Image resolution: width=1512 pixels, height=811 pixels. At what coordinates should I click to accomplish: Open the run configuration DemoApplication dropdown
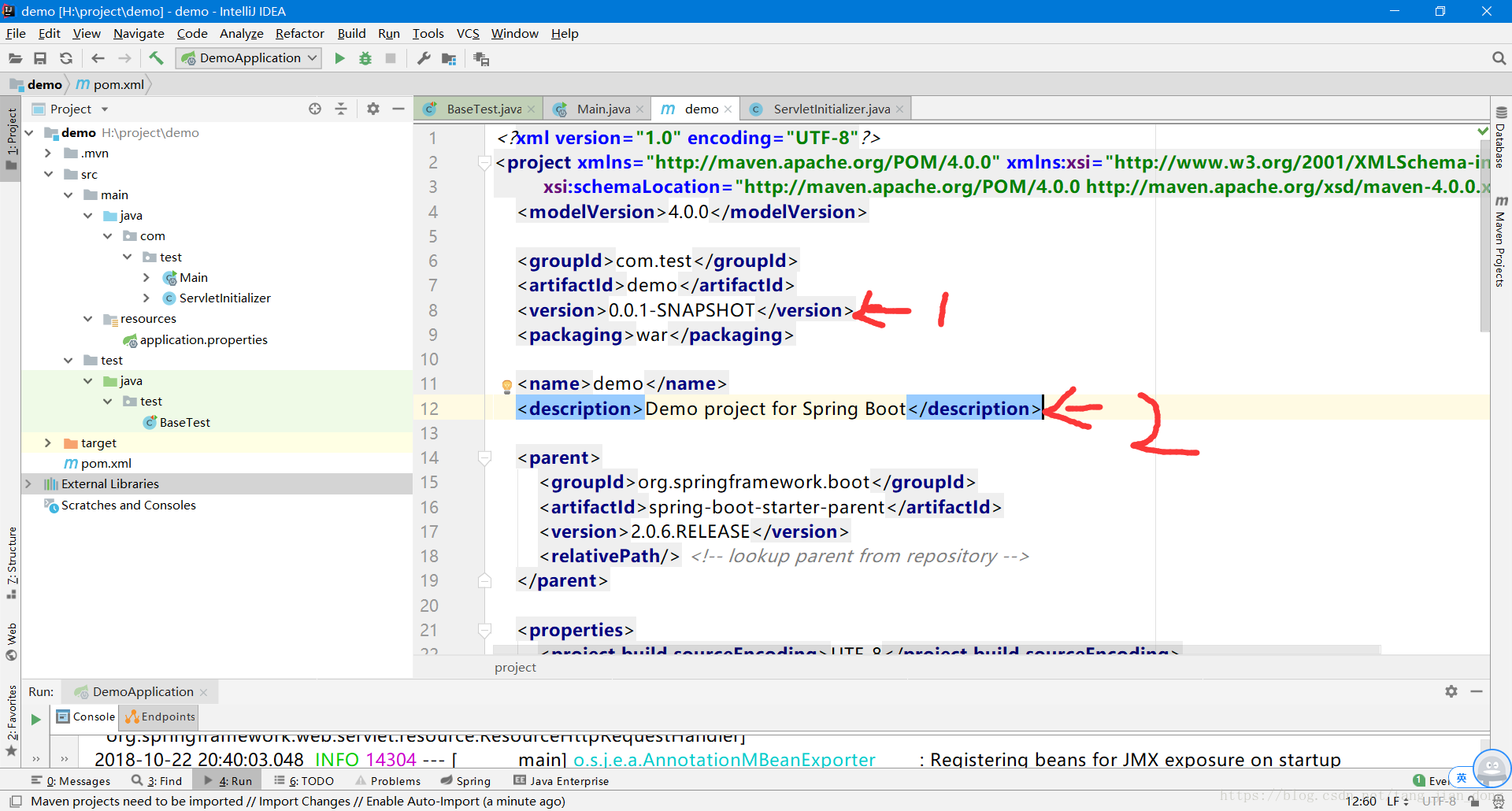click(x=249, y=58)
